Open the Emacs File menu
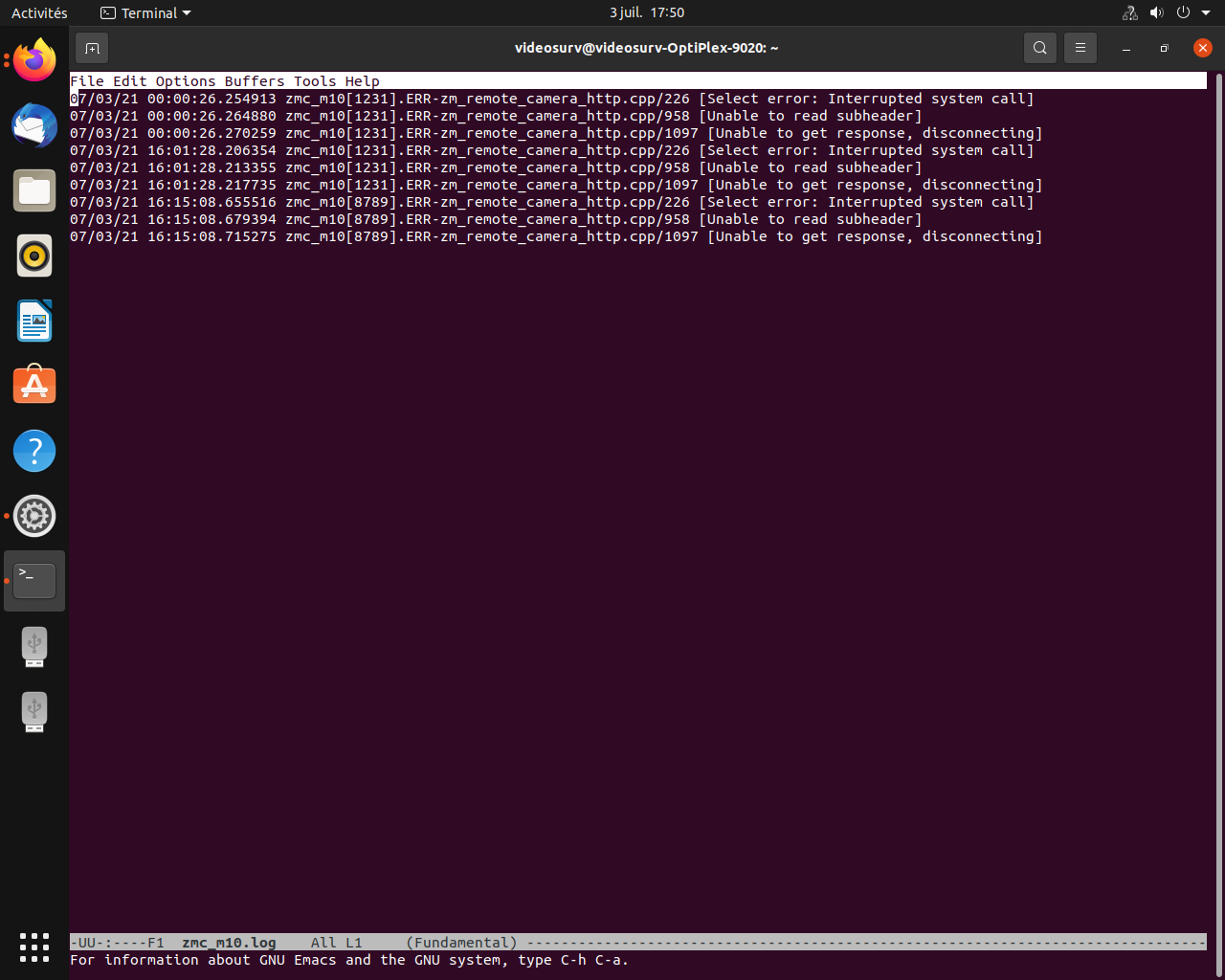Image resolution: width=1225 pixels, height=980 pixels. pos(87,81)
